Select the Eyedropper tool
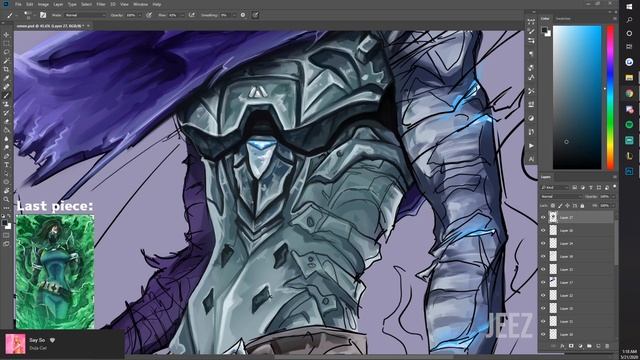 pos(6,78)
